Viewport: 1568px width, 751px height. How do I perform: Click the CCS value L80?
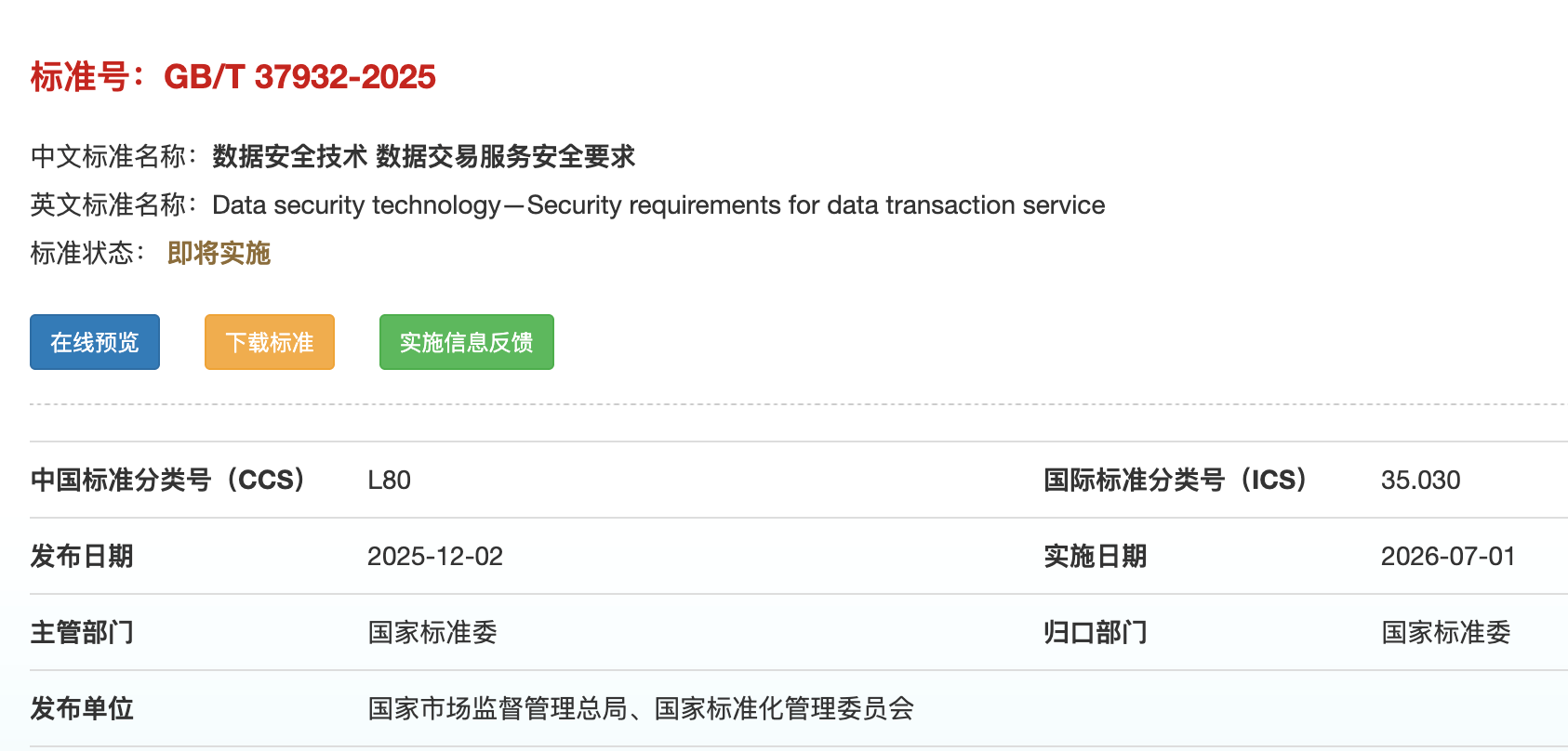pyautogui.click(x=389, y=481)
